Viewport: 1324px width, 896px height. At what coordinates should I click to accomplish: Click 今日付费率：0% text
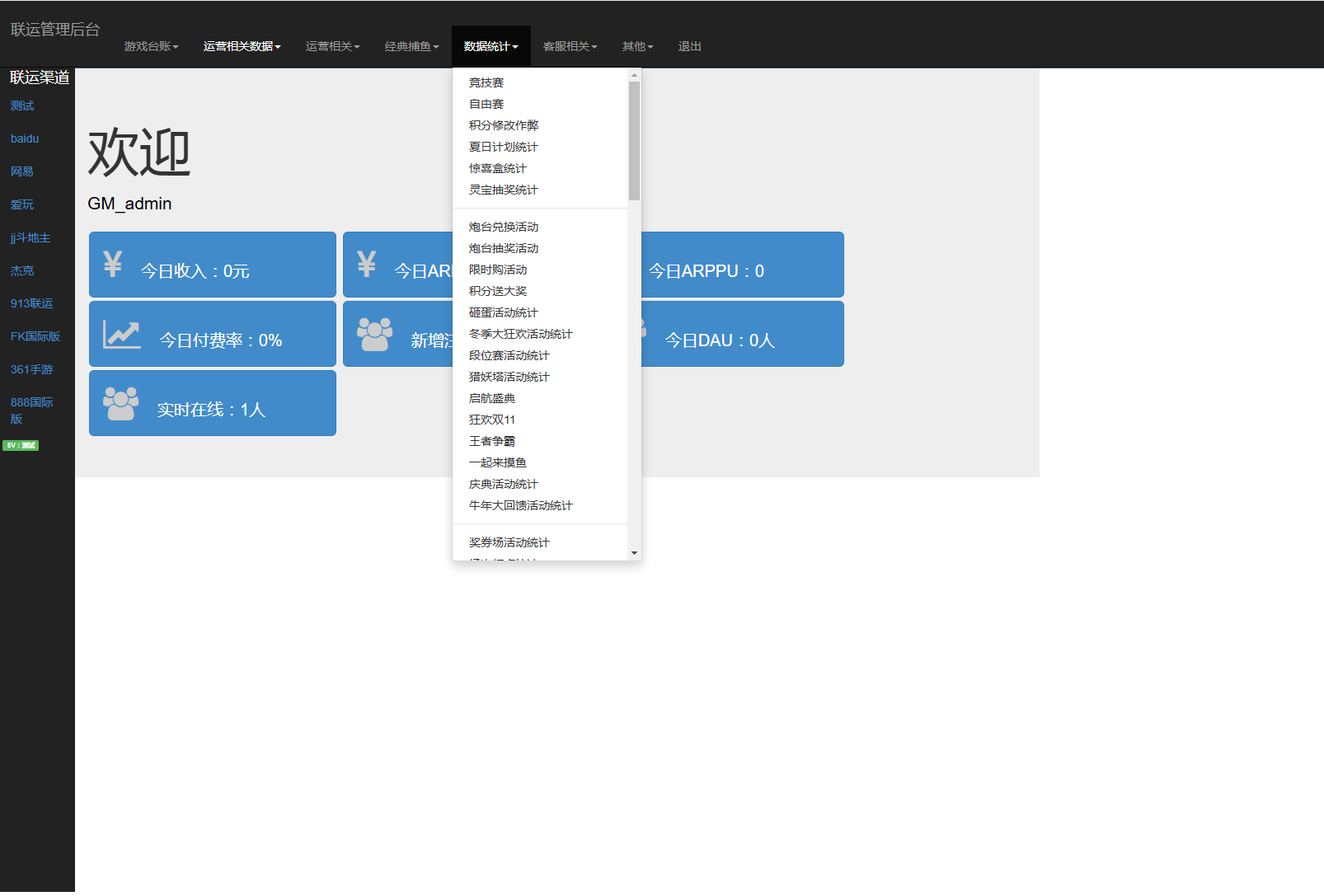(221, 340)
